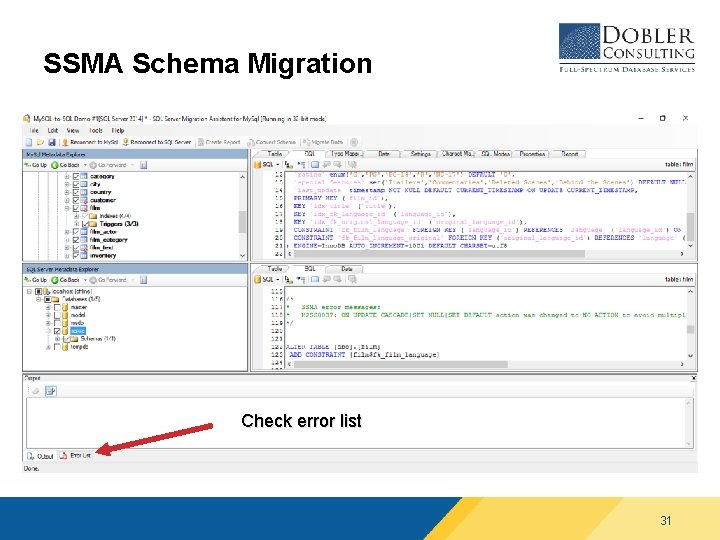Switch to the Report tab

pyautogui.click(x=569, y=154)
